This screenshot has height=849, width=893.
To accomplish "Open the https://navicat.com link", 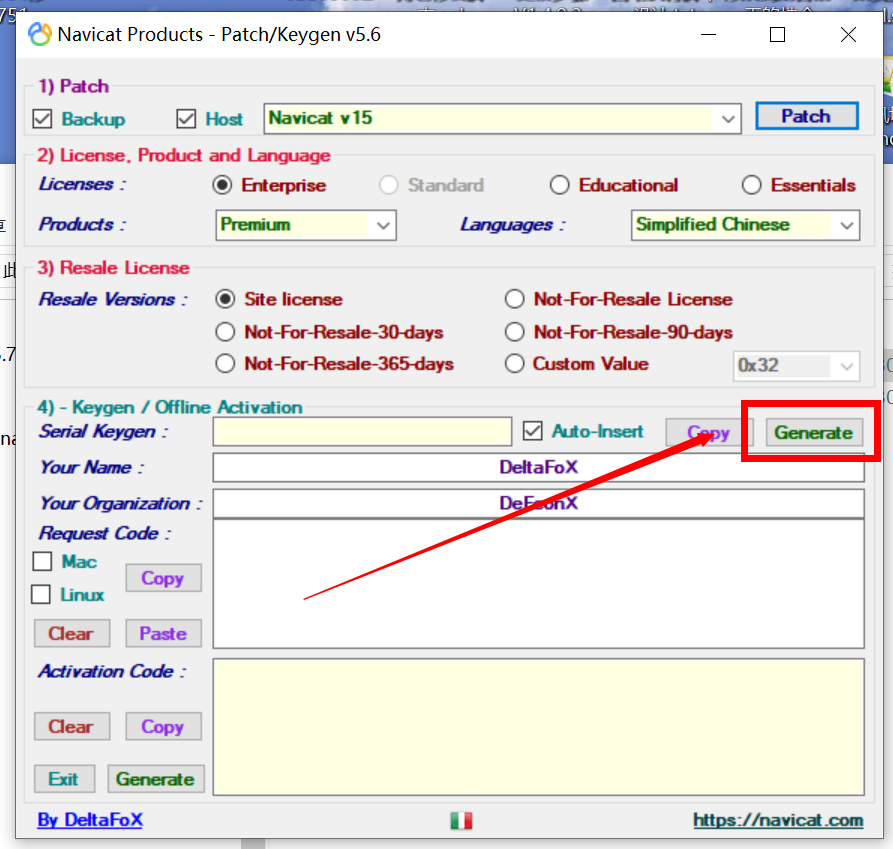I will coord(778,821).
